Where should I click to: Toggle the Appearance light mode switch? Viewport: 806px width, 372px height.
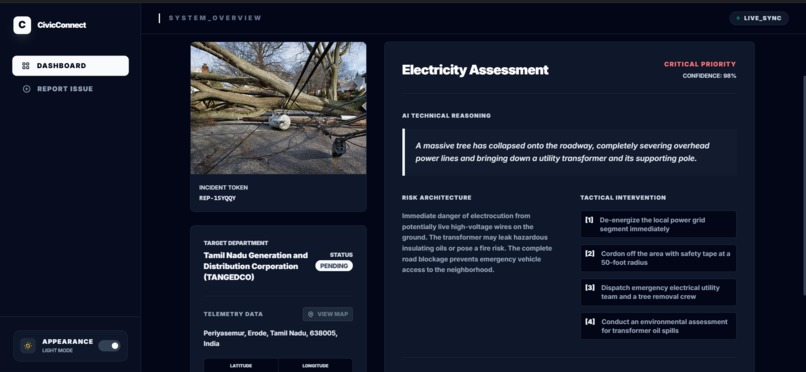click(x=109, y=346)
